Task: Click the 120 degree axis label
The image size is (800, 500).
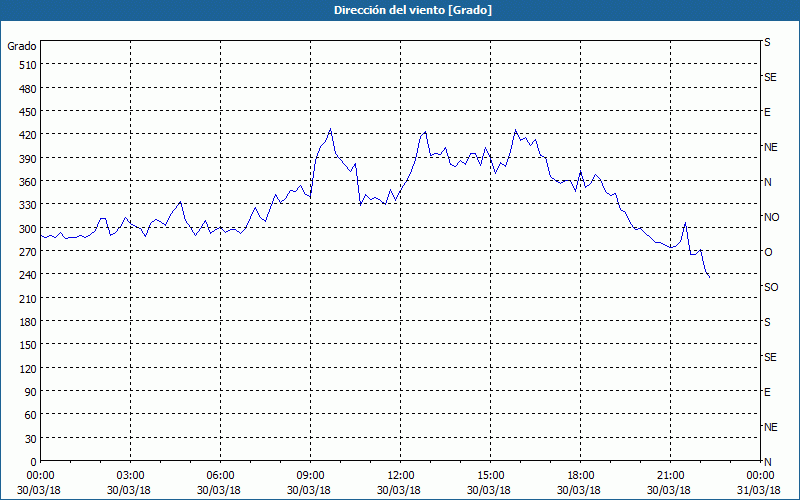Action: pyautogui.click(x=28, y=368)
